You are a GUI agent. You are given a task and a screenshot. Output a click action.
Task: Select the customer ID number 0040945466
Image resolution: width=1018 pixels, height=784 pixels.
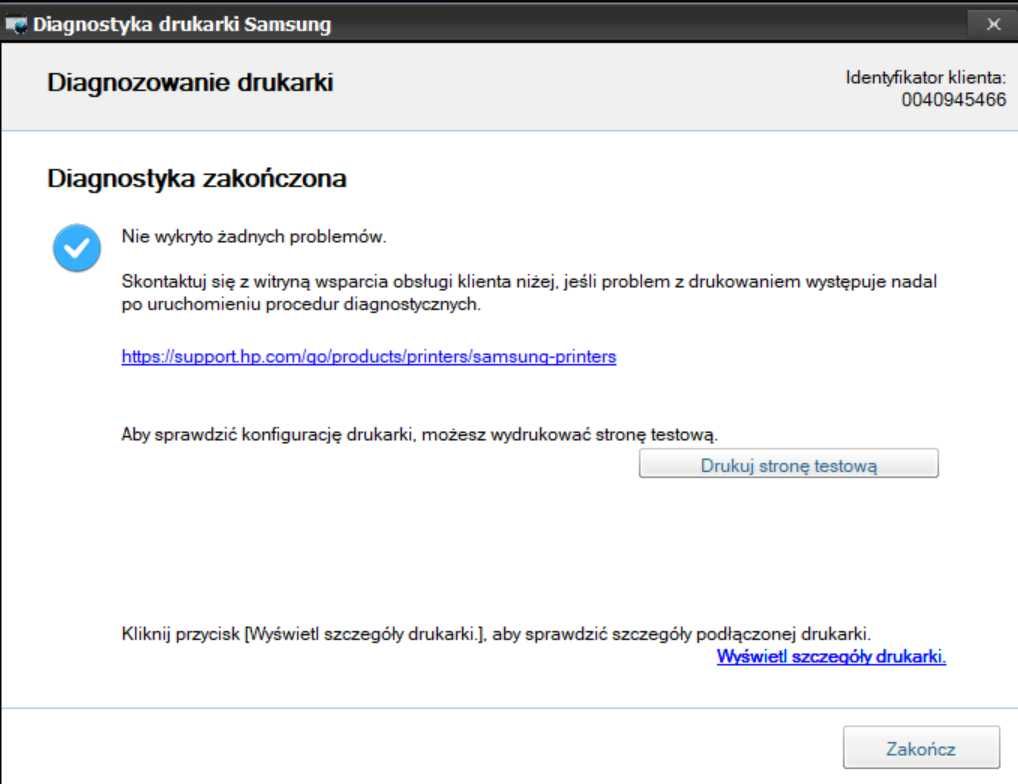point(953,99)
